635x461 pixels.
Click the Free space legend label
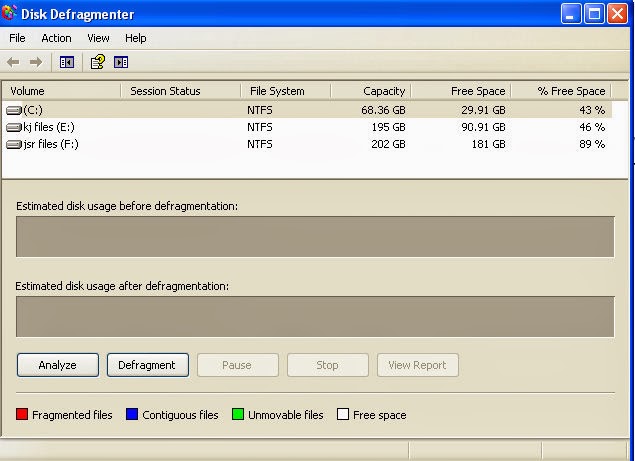pos(379,415)
